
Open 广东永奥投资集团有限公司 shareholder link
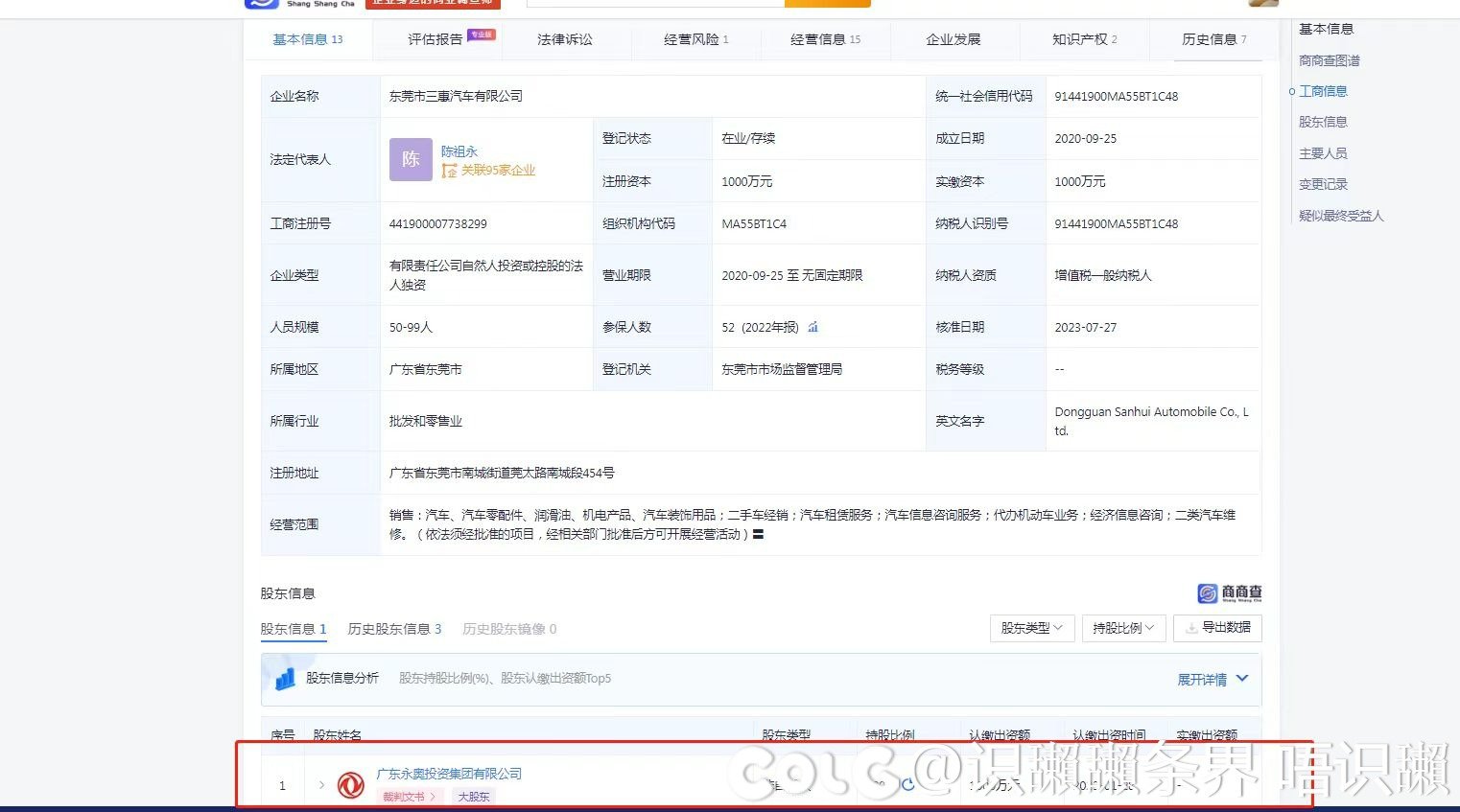tap(449, 774)
